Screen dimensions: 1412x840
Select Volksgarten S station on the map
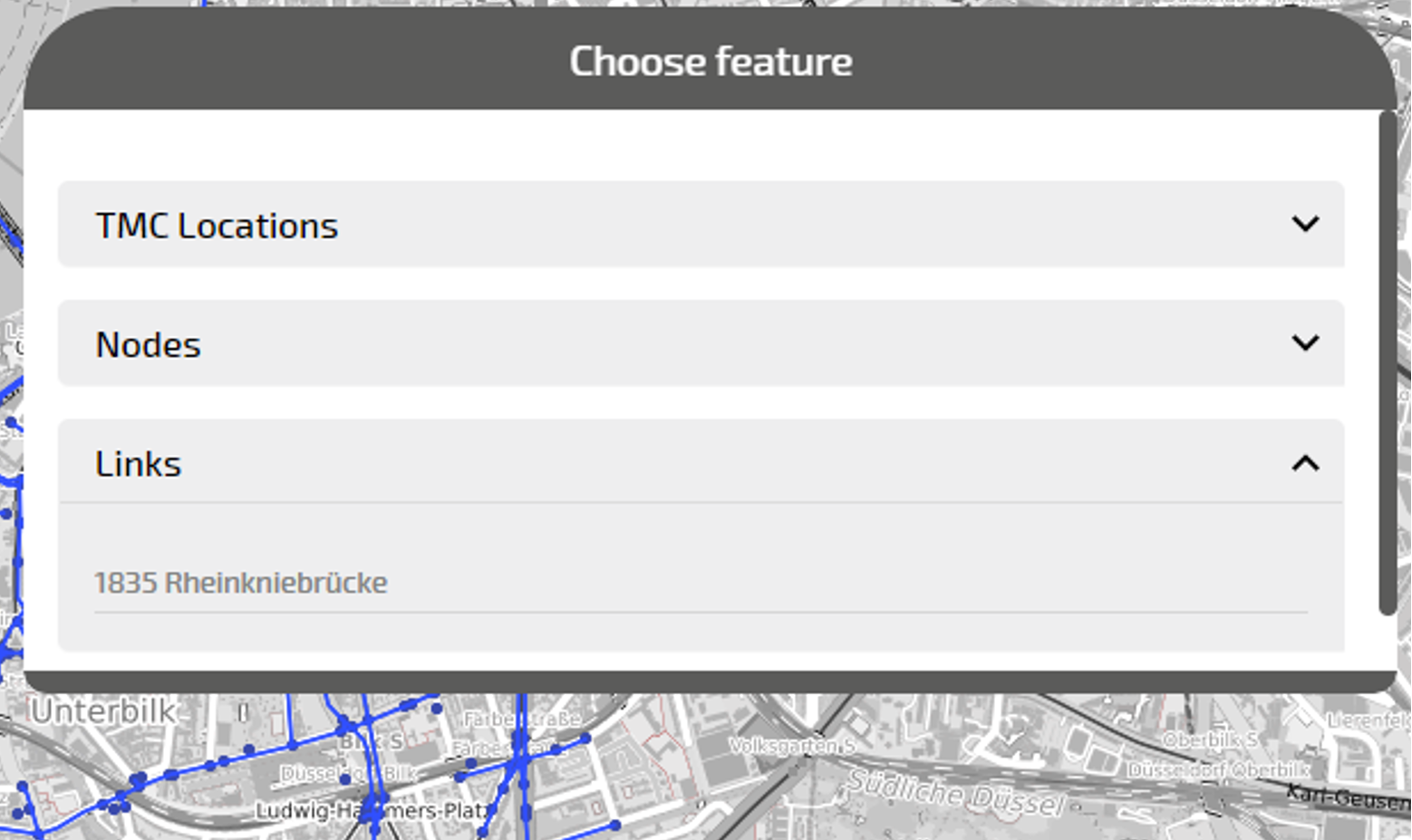pyautogui.click(x=791, y=746)
